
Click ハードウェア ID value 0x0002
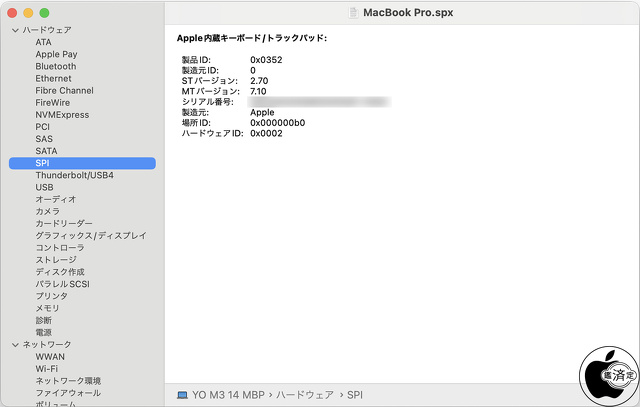pyautogui.click(x=266, y=133)
